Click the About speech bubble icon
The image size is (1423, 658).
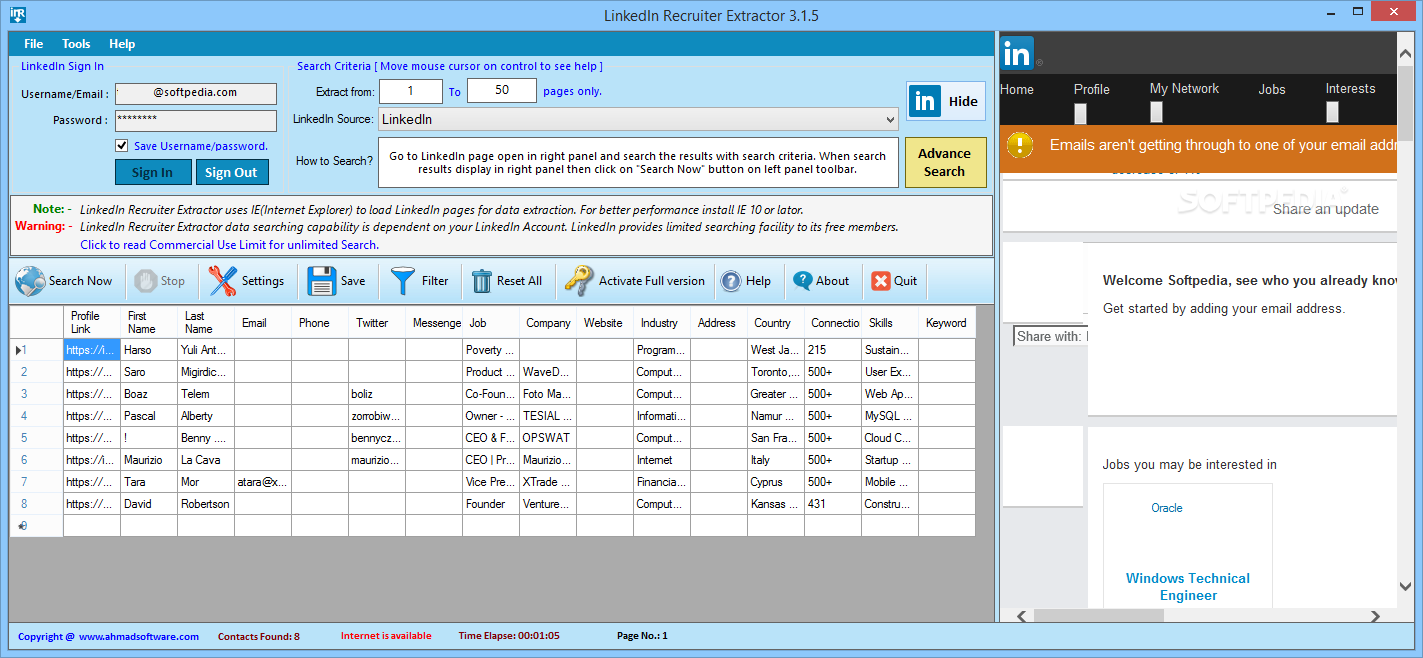point(803,281)
